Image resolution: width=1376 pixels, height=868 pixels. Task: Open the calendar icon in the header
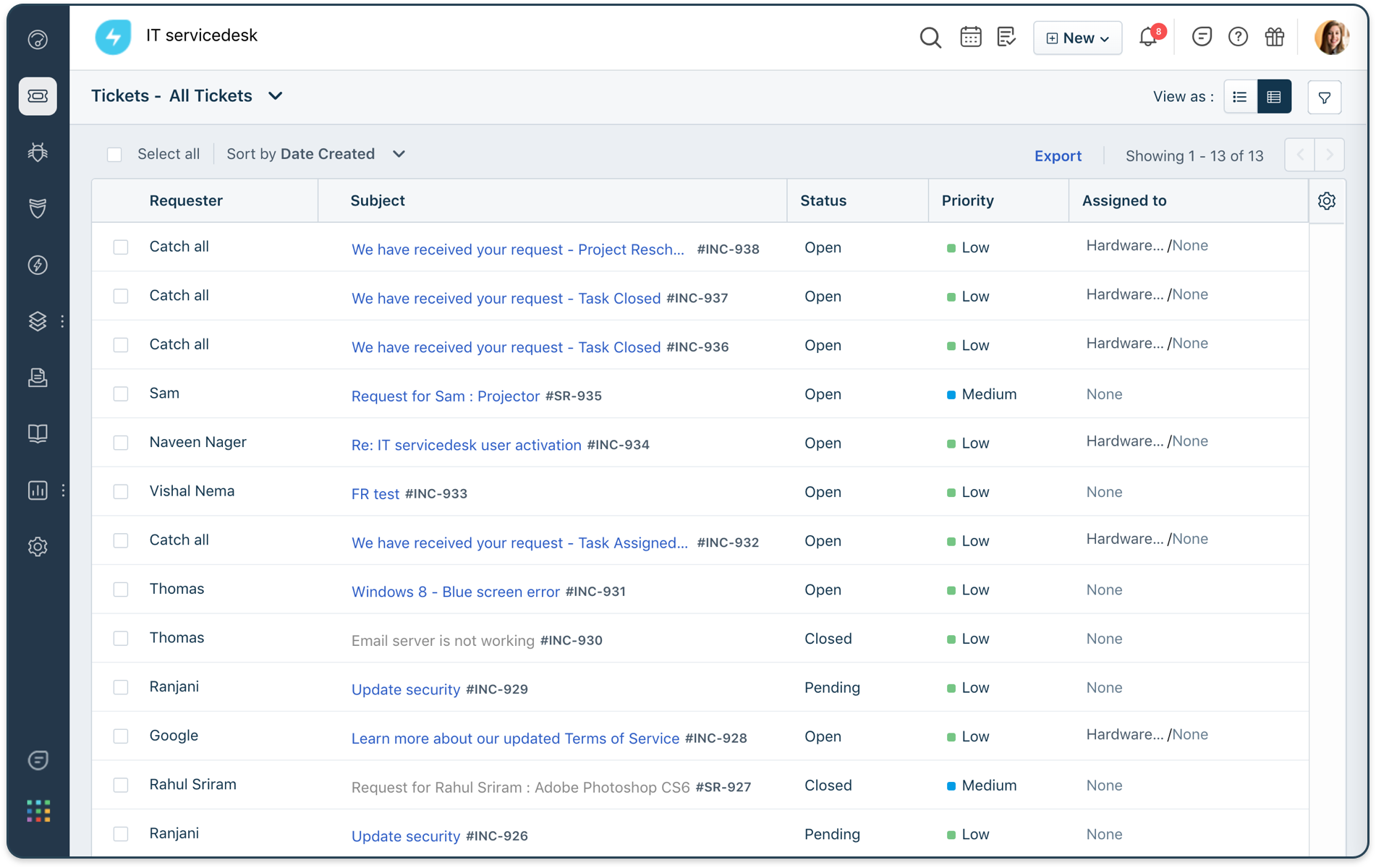pos(970,35)
